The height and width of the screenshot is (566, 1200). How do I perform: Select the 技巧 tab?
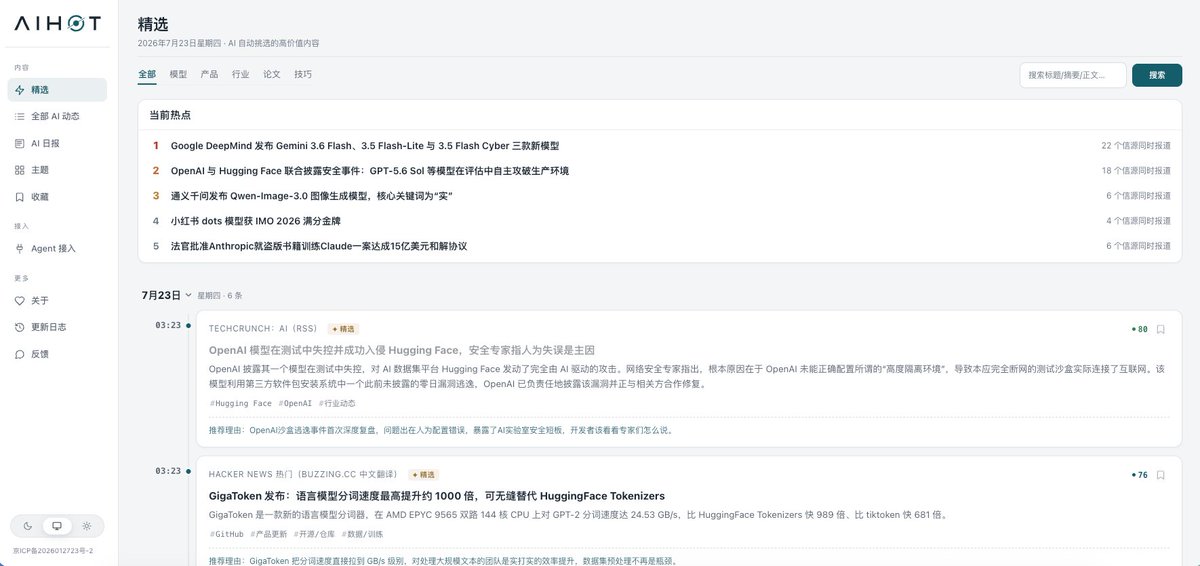click(303, 74)
